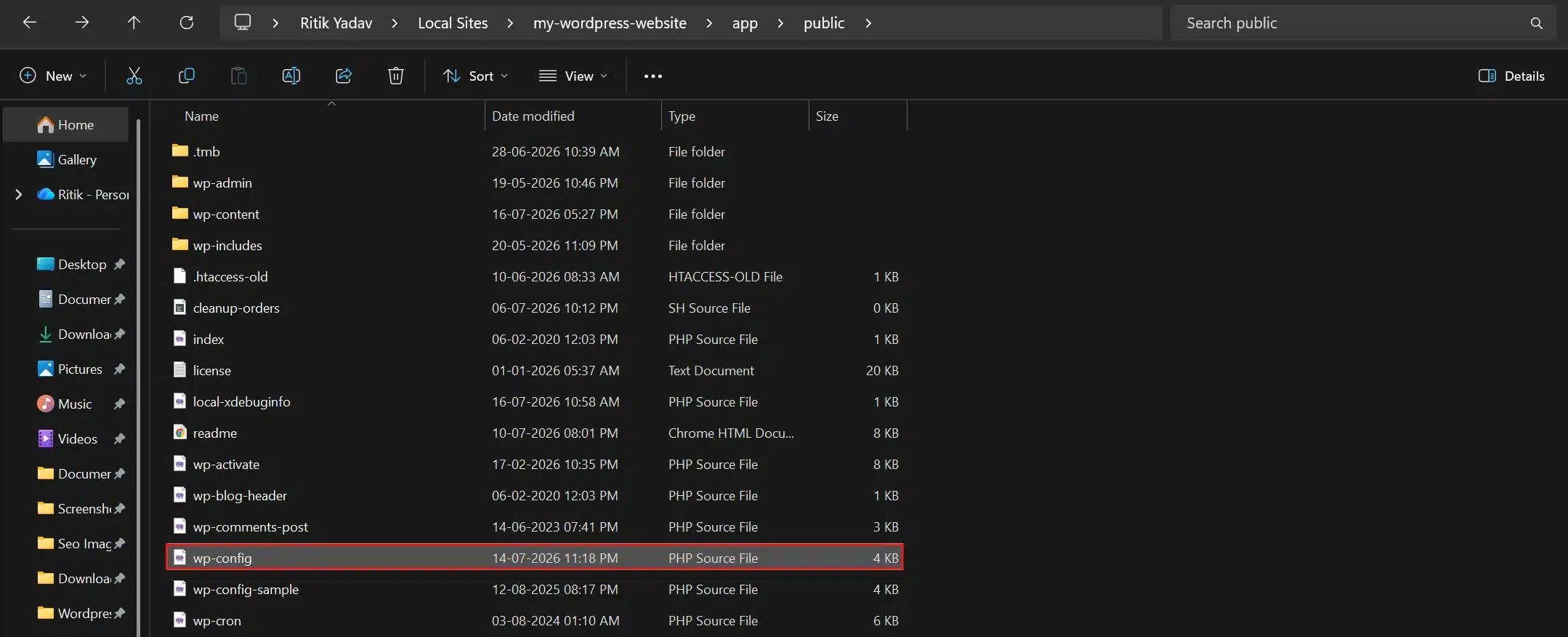Expand the Ritik - Personal OneDrive node
Screen dimensions: 1568x637
pos(19,194)
